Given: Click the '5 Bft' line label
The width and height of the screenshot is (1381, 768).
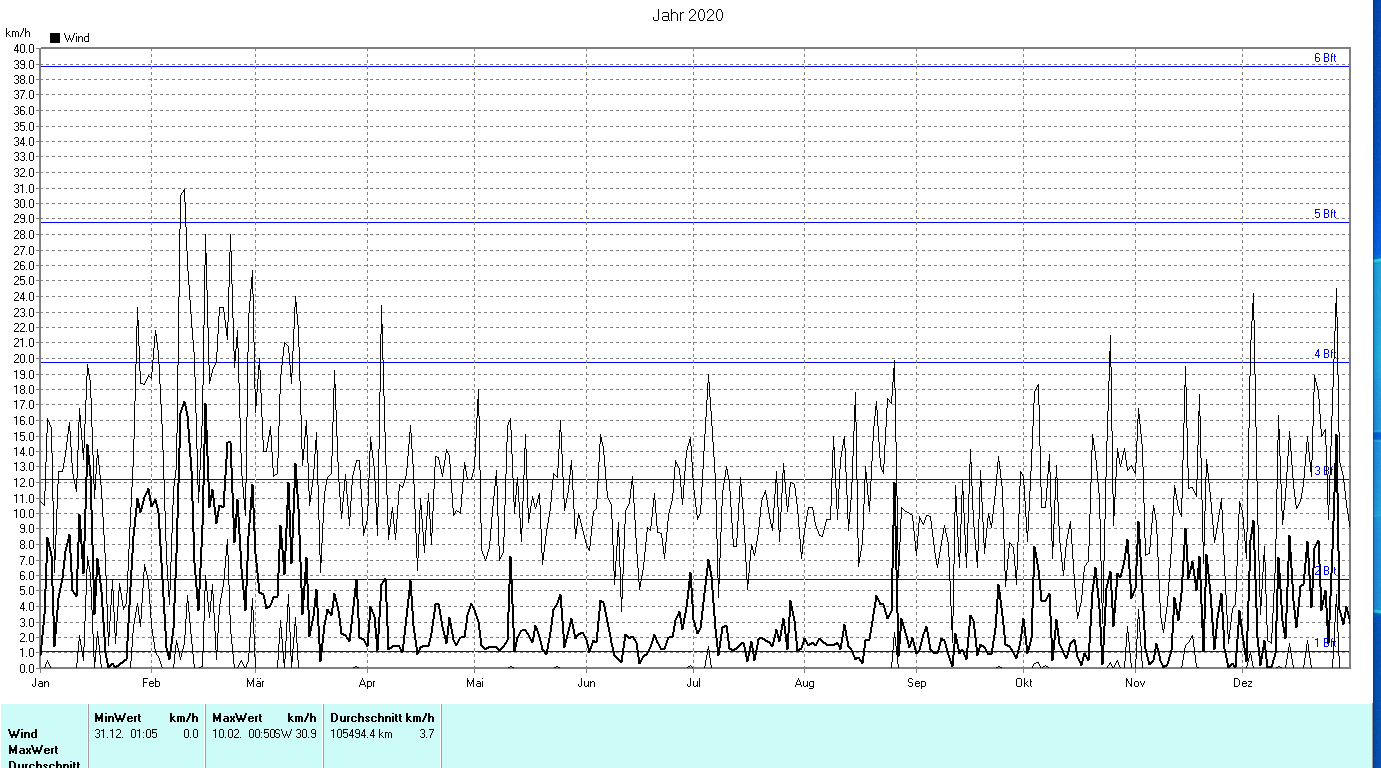Looking at the screenshot, I should (1325, 214).
